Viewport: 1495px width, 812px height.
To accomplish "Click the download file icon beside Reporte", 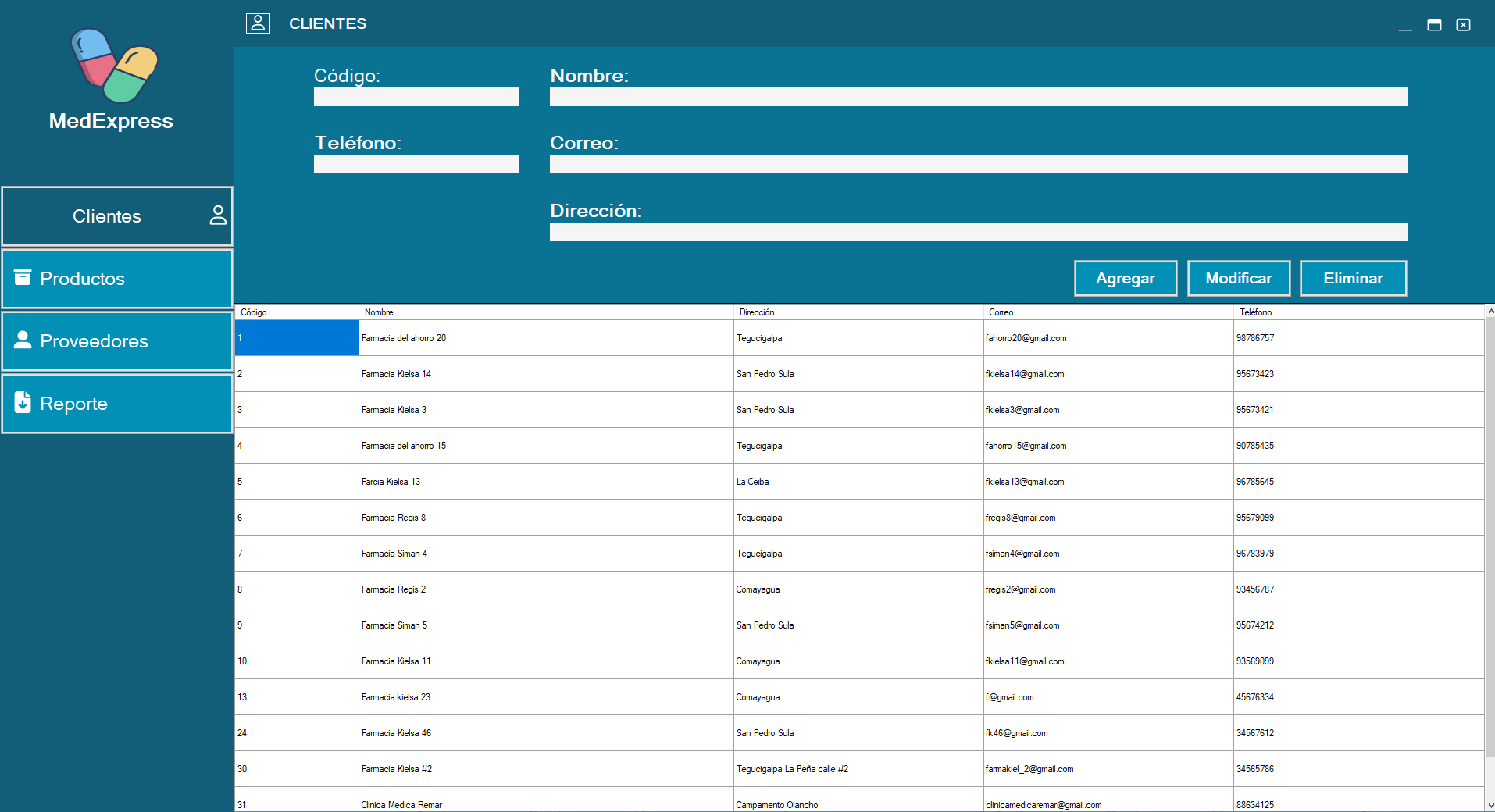I will [23, 402].
